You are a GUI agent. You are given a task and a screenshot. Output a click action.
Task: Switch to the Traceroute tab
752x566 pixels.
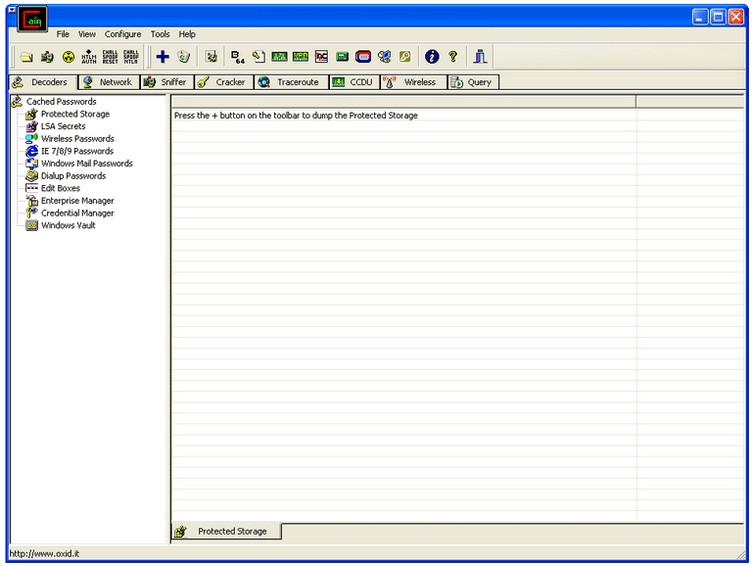(292, 82)
